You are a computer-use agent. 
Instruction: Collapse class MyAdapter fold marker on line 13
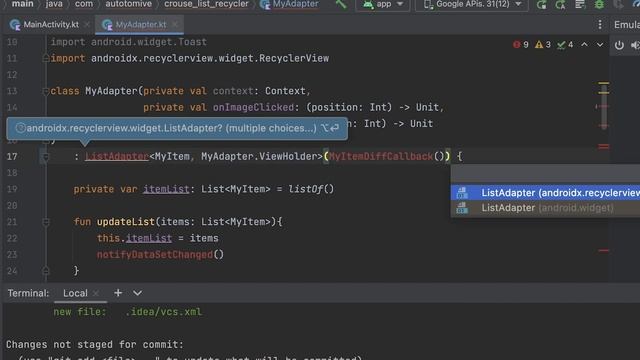pos(46,91)
